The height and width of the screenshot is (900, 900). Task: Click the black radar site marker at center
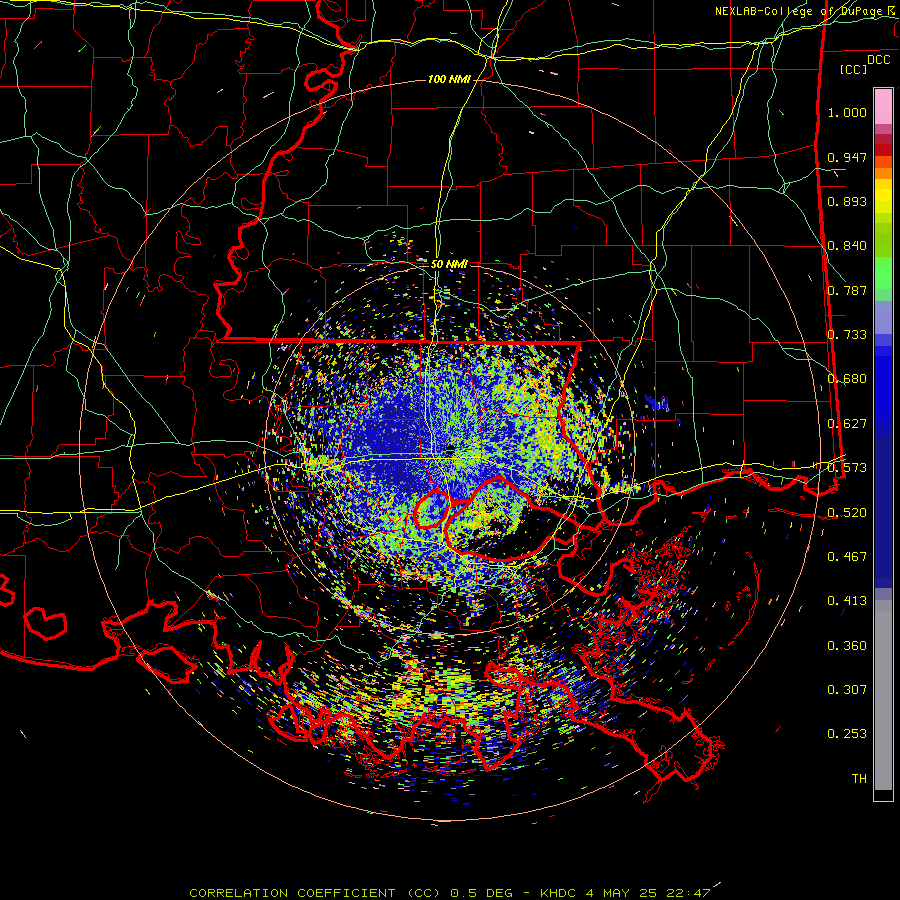(450, 449)
